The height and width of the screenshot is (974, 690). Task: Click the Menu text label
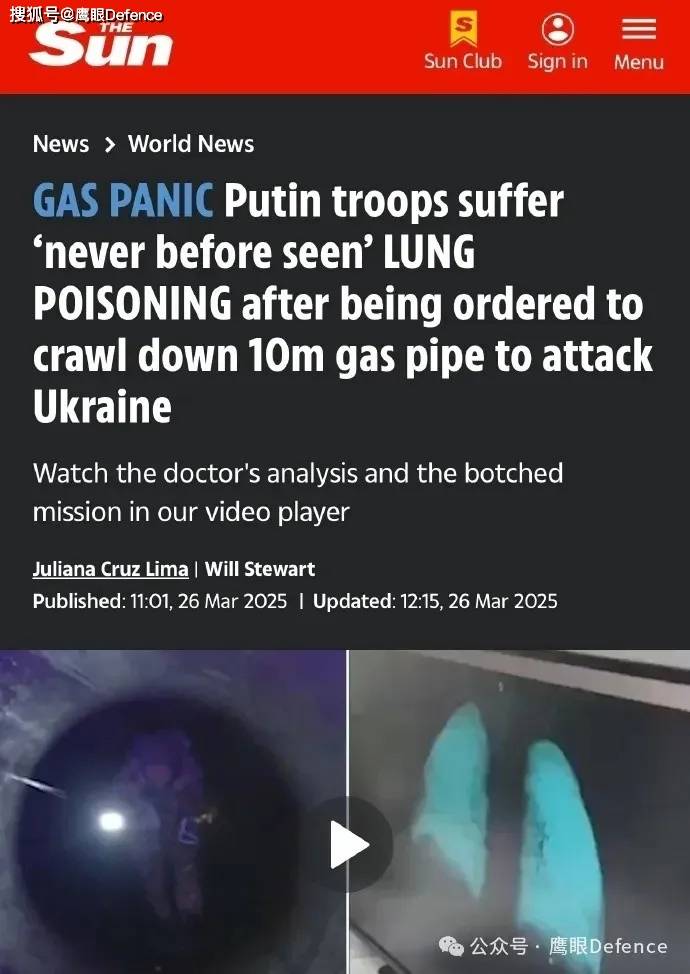point(639,62)
